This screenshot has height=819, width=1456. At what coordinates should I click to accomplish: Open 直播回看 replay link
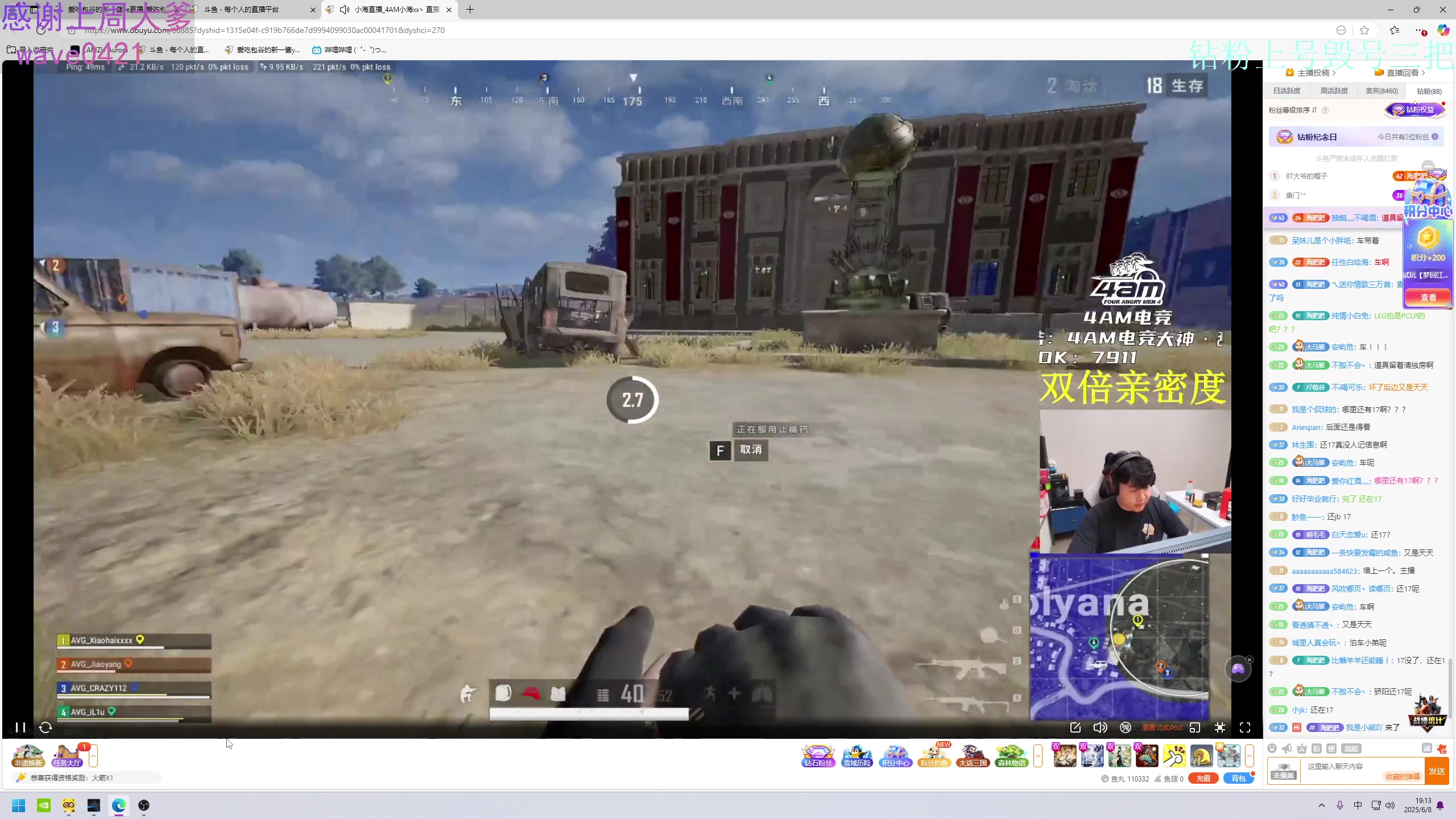pos(1400,73)
